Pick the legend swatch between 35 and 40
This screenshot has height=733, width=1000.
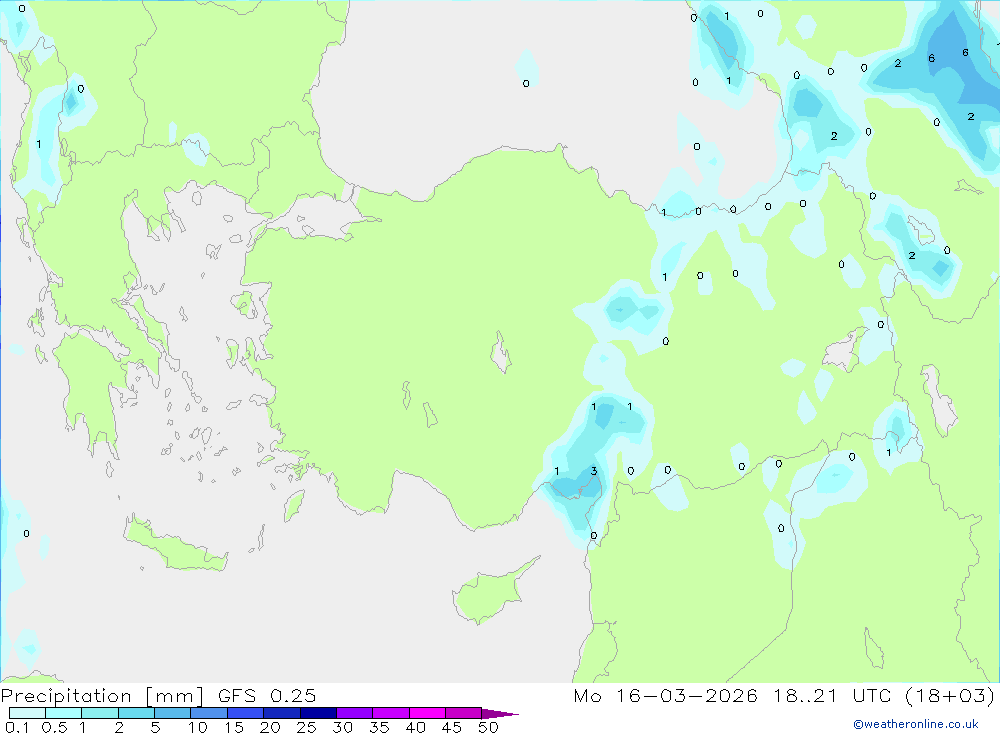(391, 713)
